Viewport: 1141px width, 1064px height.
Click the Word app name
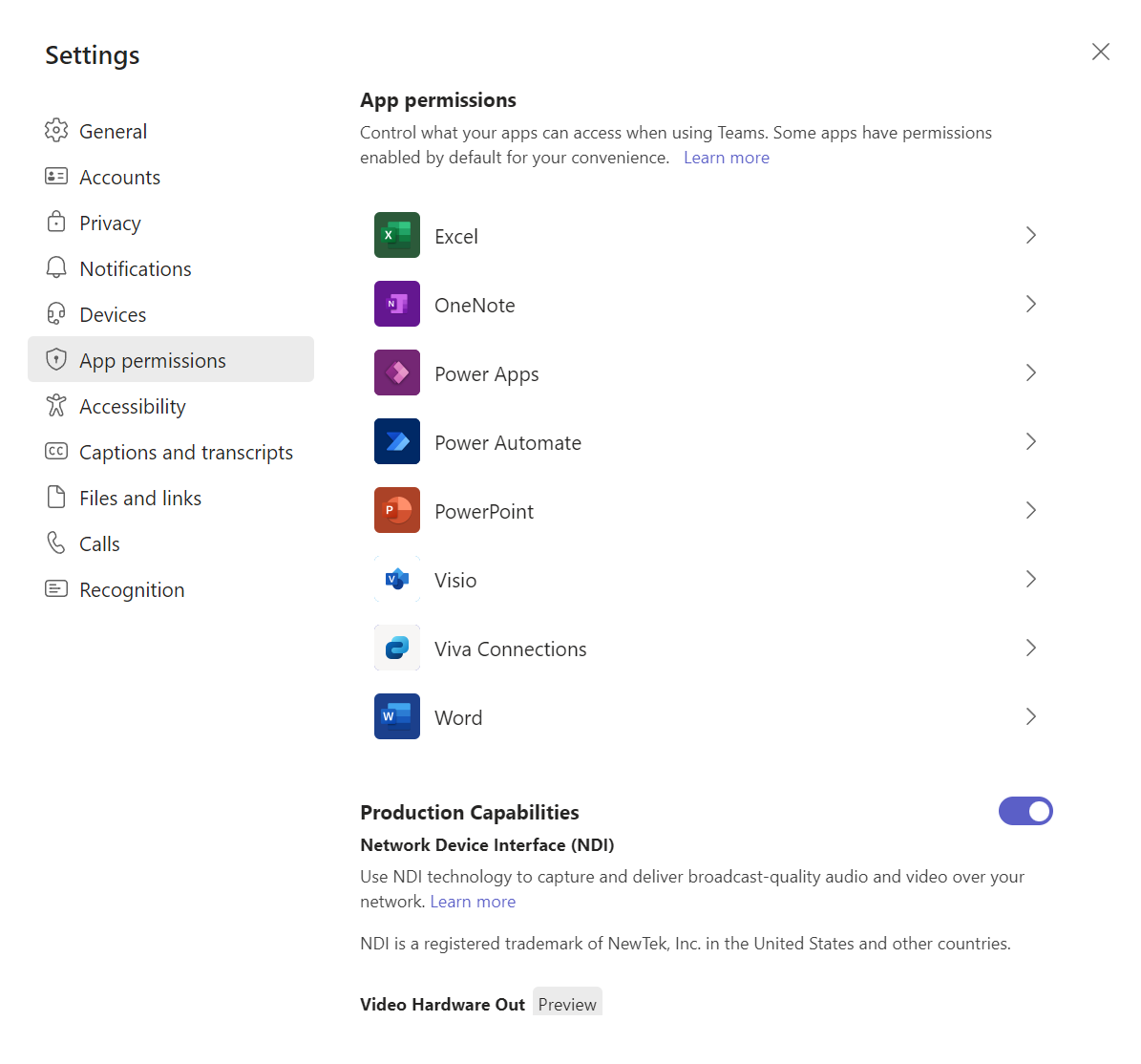458,717
